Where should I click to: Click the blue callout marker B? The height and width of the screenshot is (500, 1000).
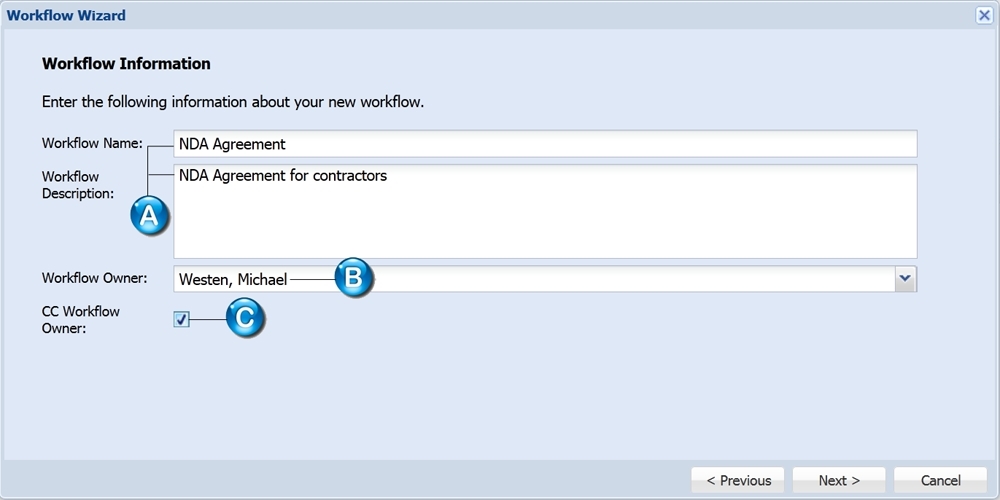[354, 277]
